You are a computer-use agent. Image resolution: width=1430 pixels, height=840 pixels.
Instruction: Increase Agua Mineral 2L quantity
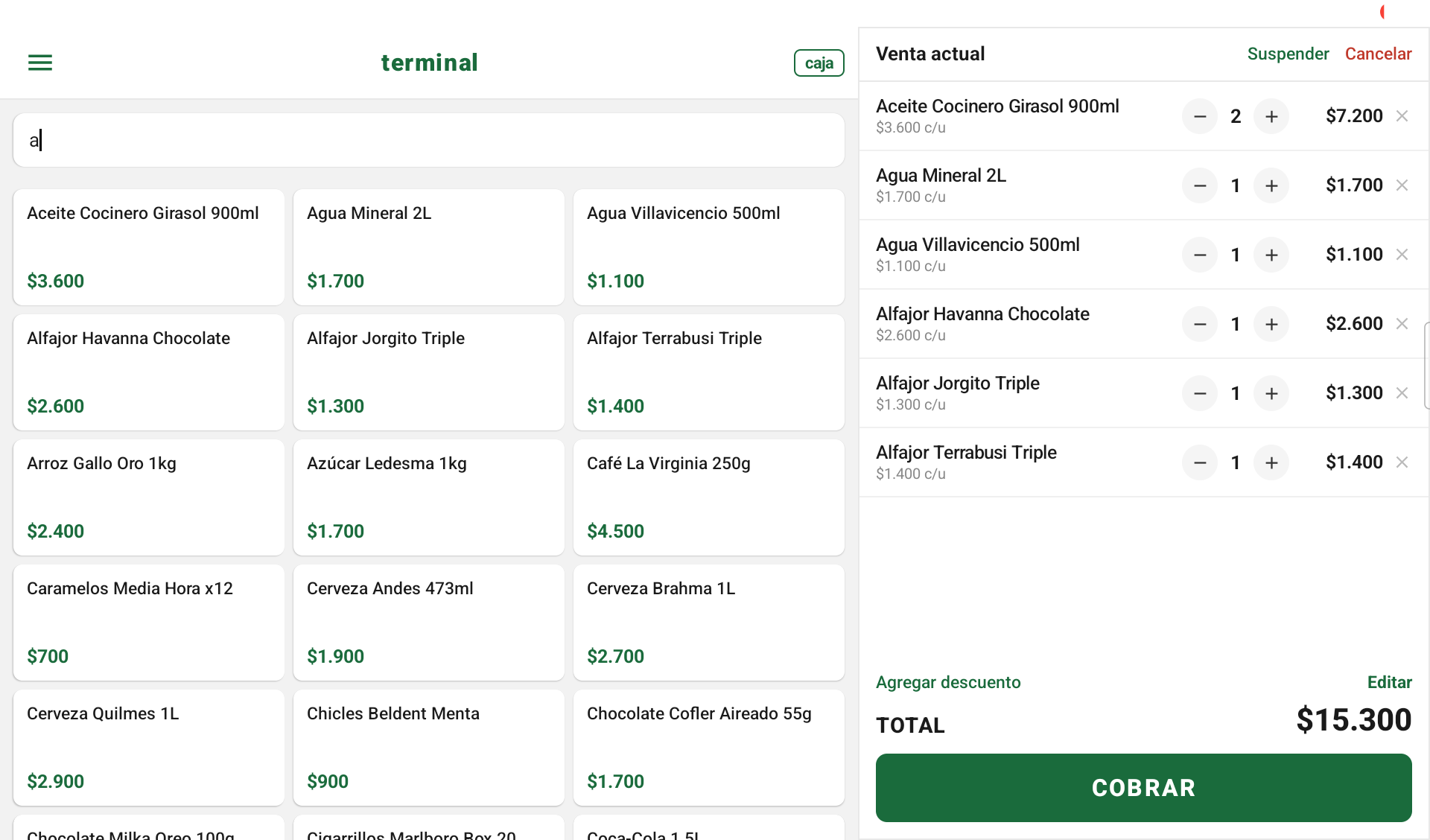pos(1271,185)
